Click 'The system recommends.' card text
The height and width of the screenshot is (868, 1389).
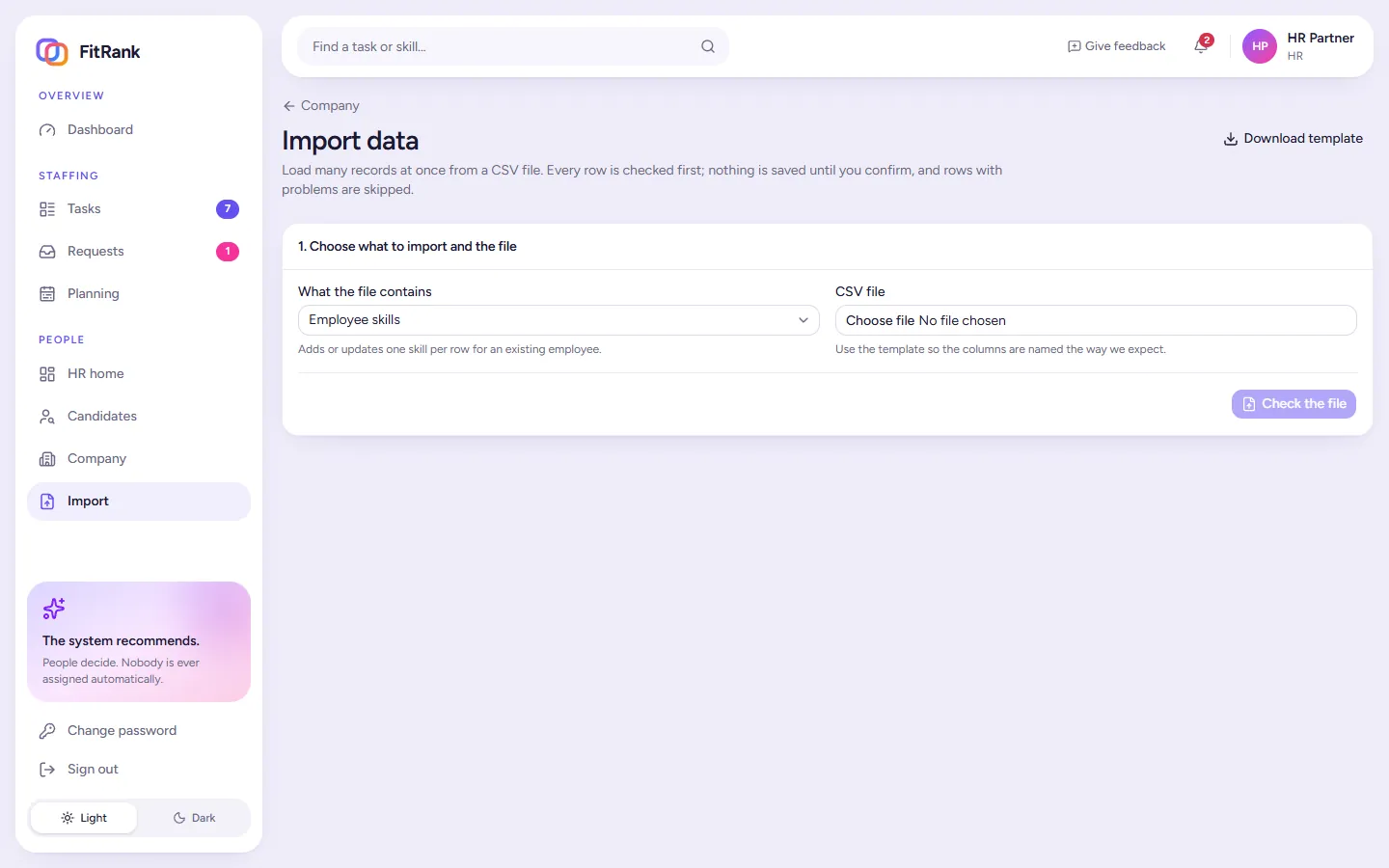coord(121,641)
